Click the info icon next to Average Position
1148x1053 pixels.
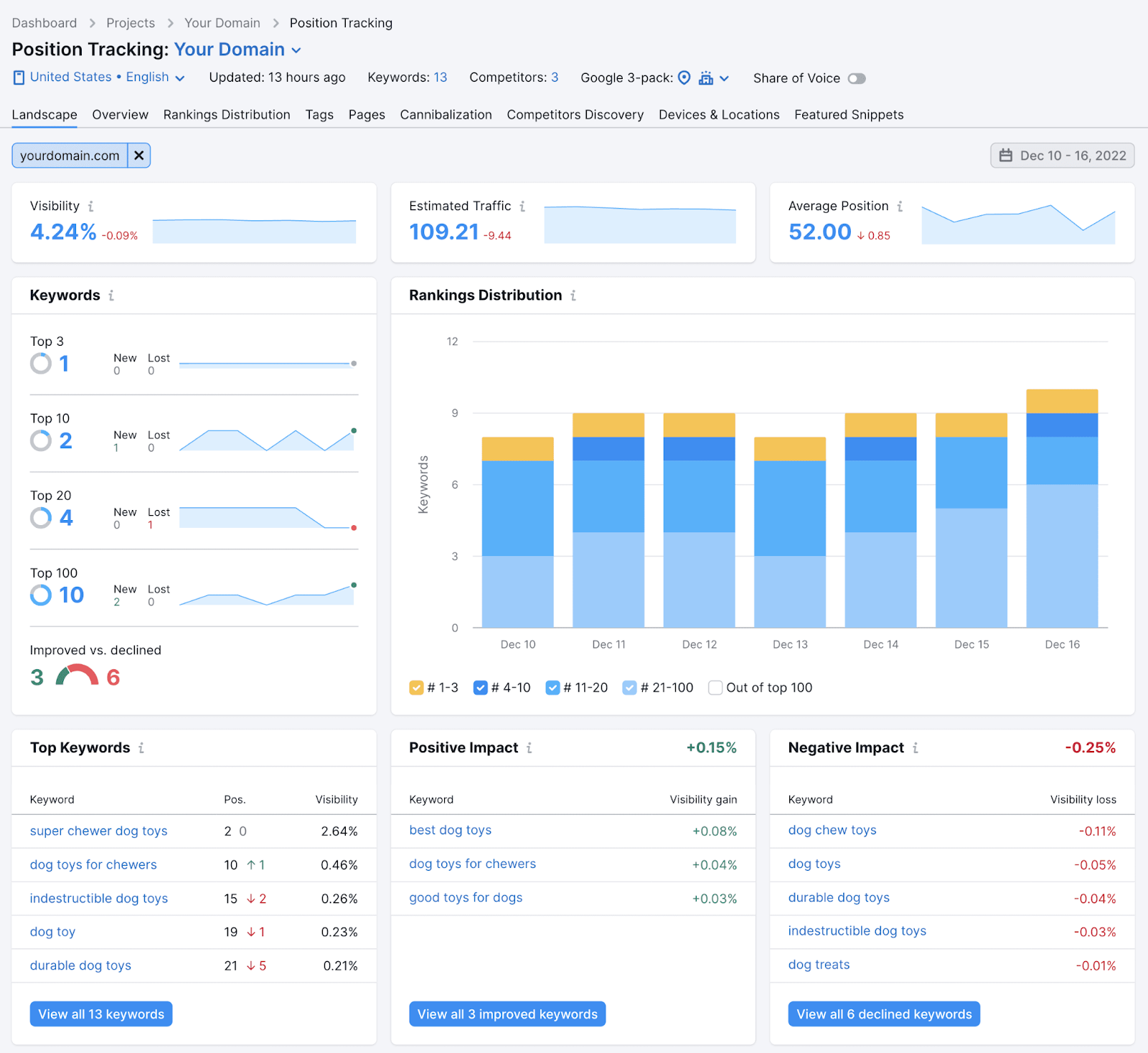(899, 206)
